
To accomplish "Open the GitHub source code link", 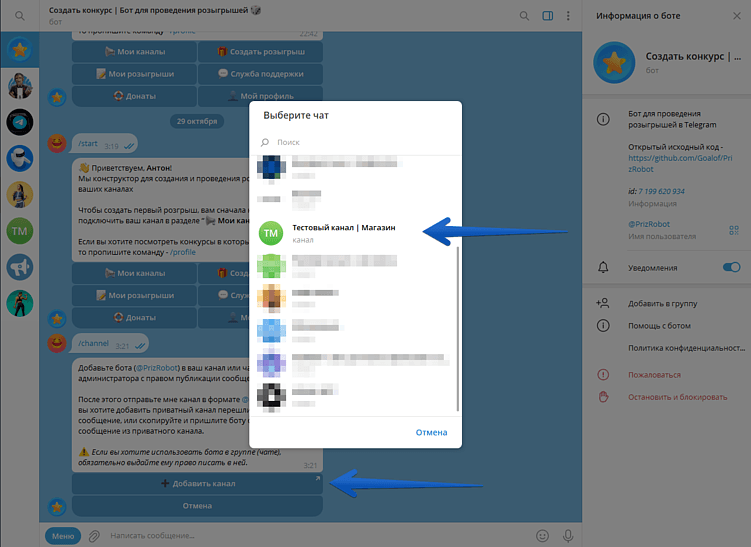I will click(680, 163).
